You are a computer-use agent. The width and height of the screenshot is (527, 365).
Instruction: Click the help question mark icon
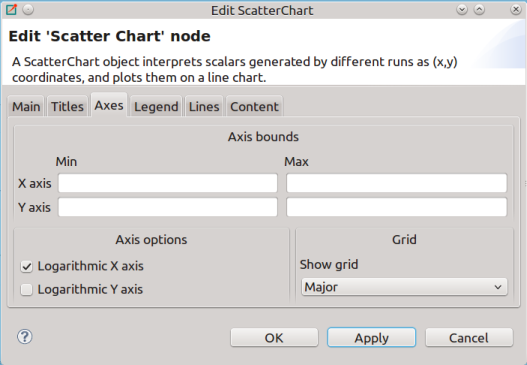pos(25,336)
